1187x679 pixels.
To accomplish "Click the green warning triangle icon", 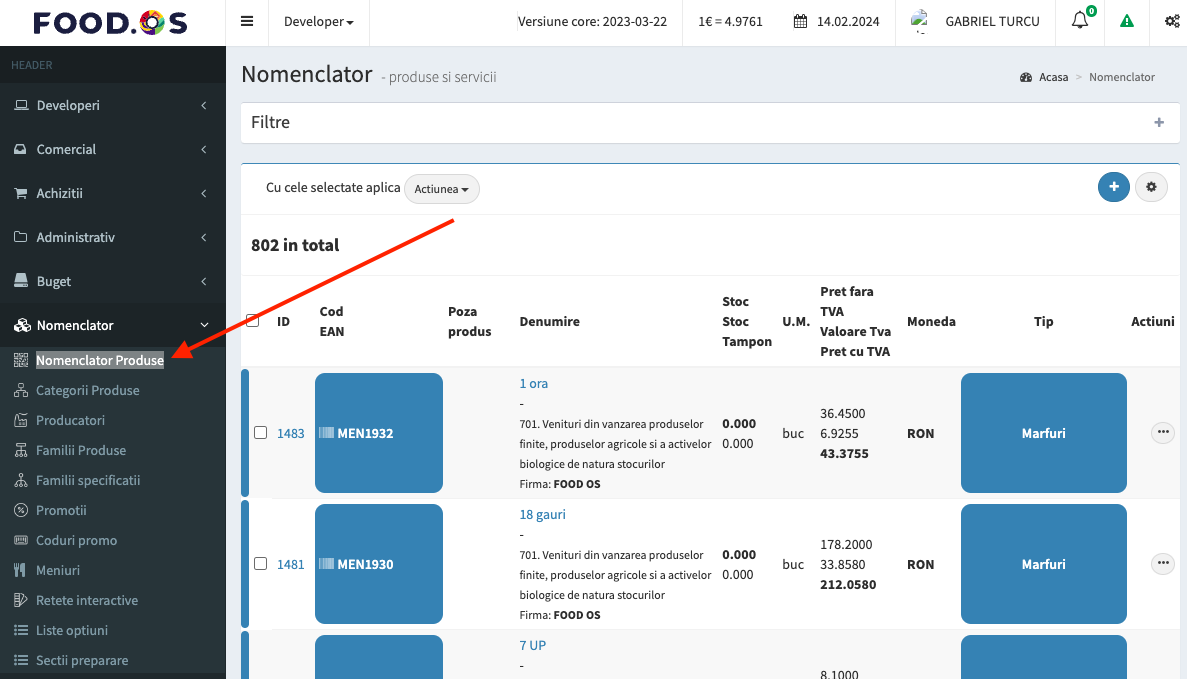I will 1126,21.
